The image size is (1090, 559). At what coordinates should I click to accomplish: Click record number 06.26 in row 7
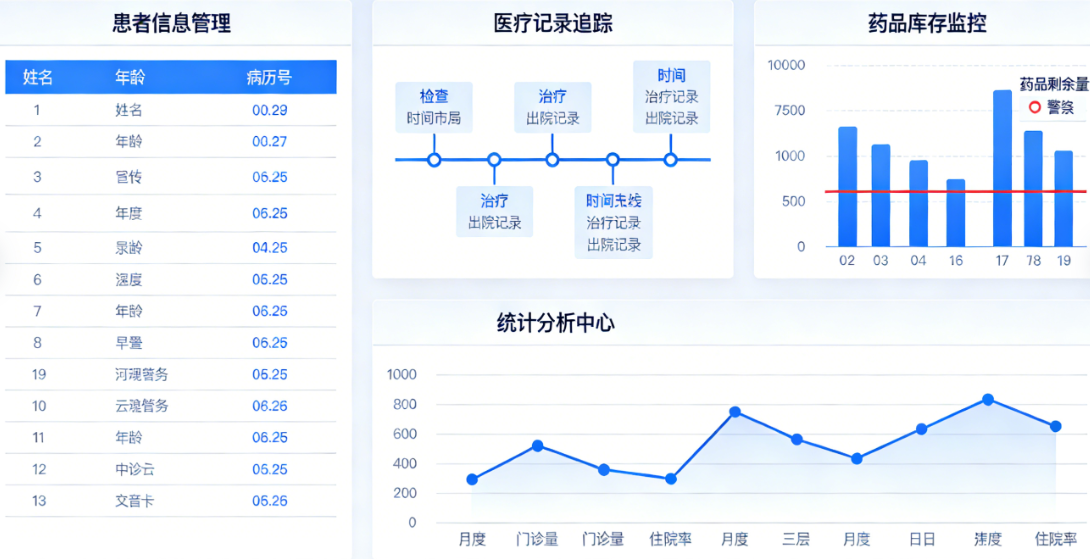click(270, 311)
